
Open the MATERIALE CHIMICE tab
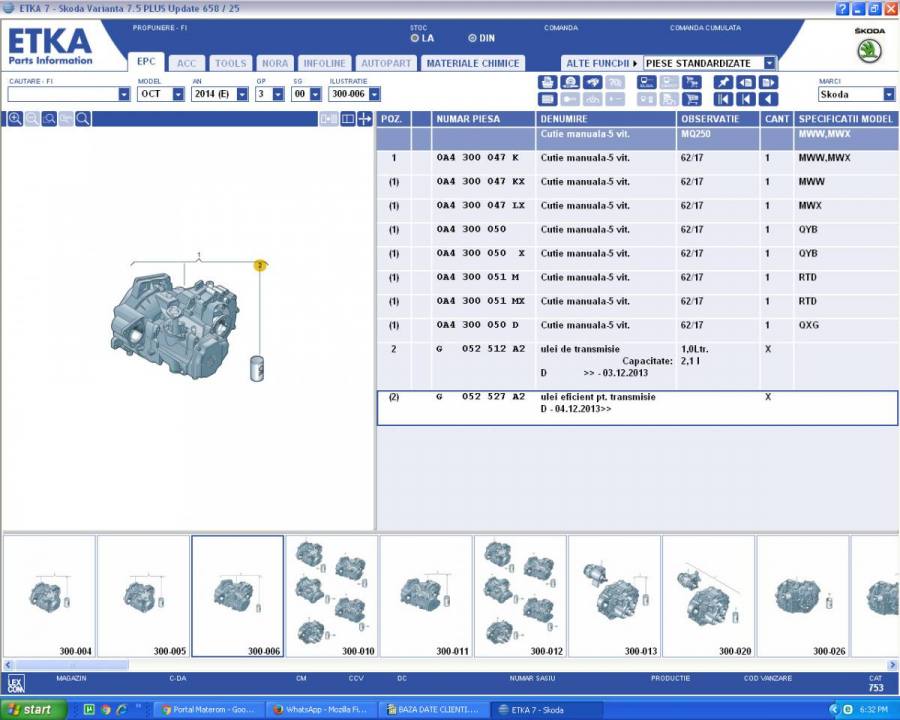pos(473,63)
